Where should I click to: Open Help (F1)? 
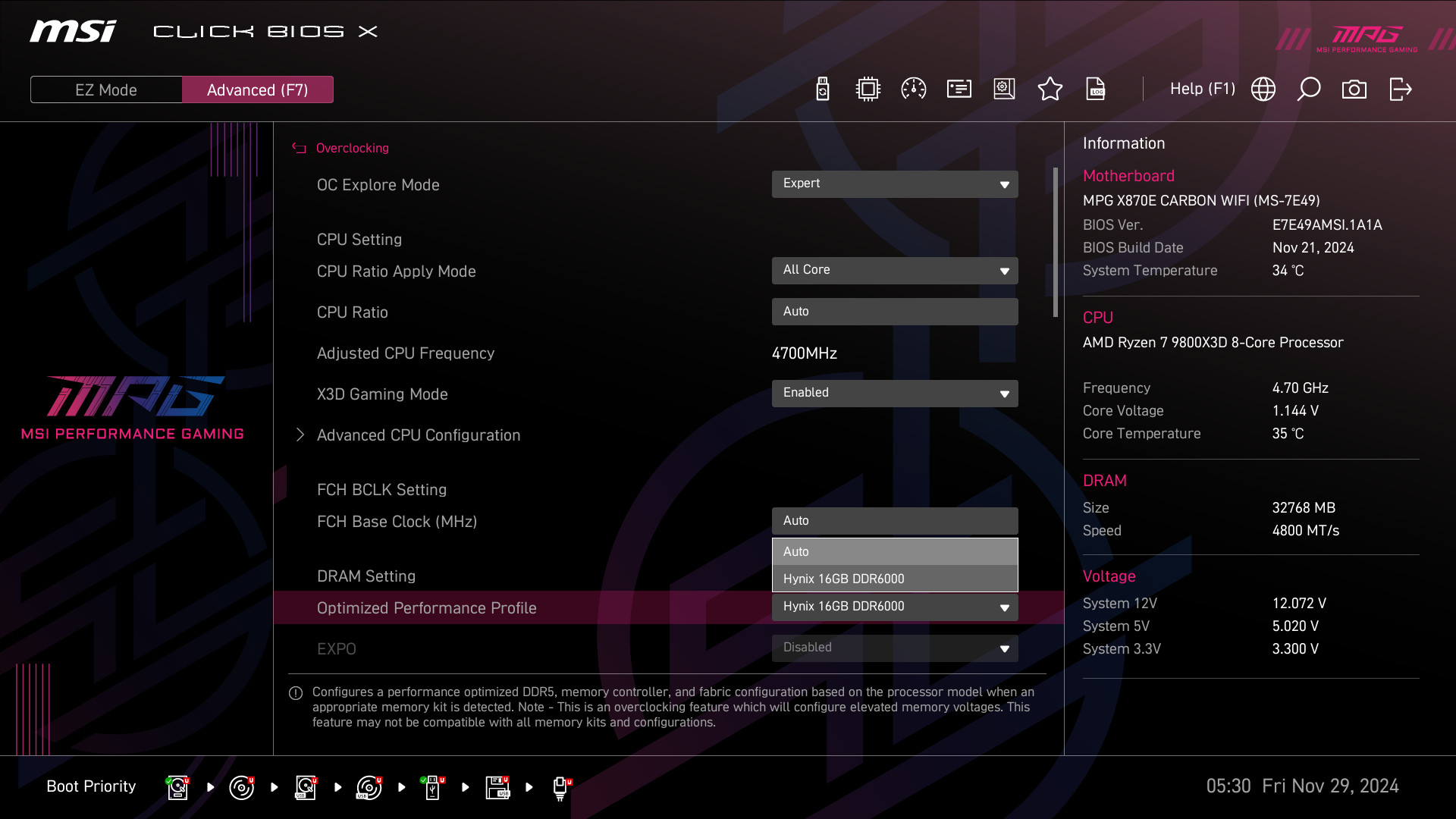[x=1202, y=89]
